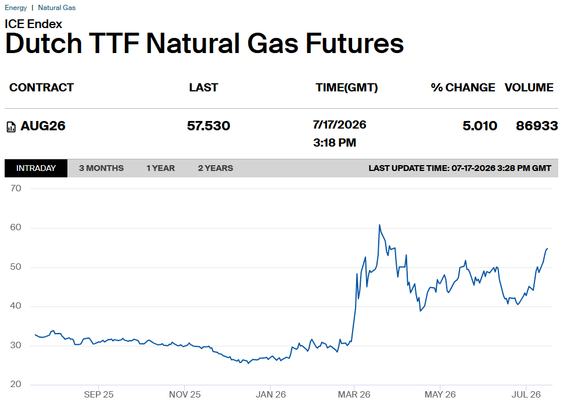567x407 pixels.
Task: Click the JUL 26 axis label
Action: pyautogui.click(x=526, y=394)
